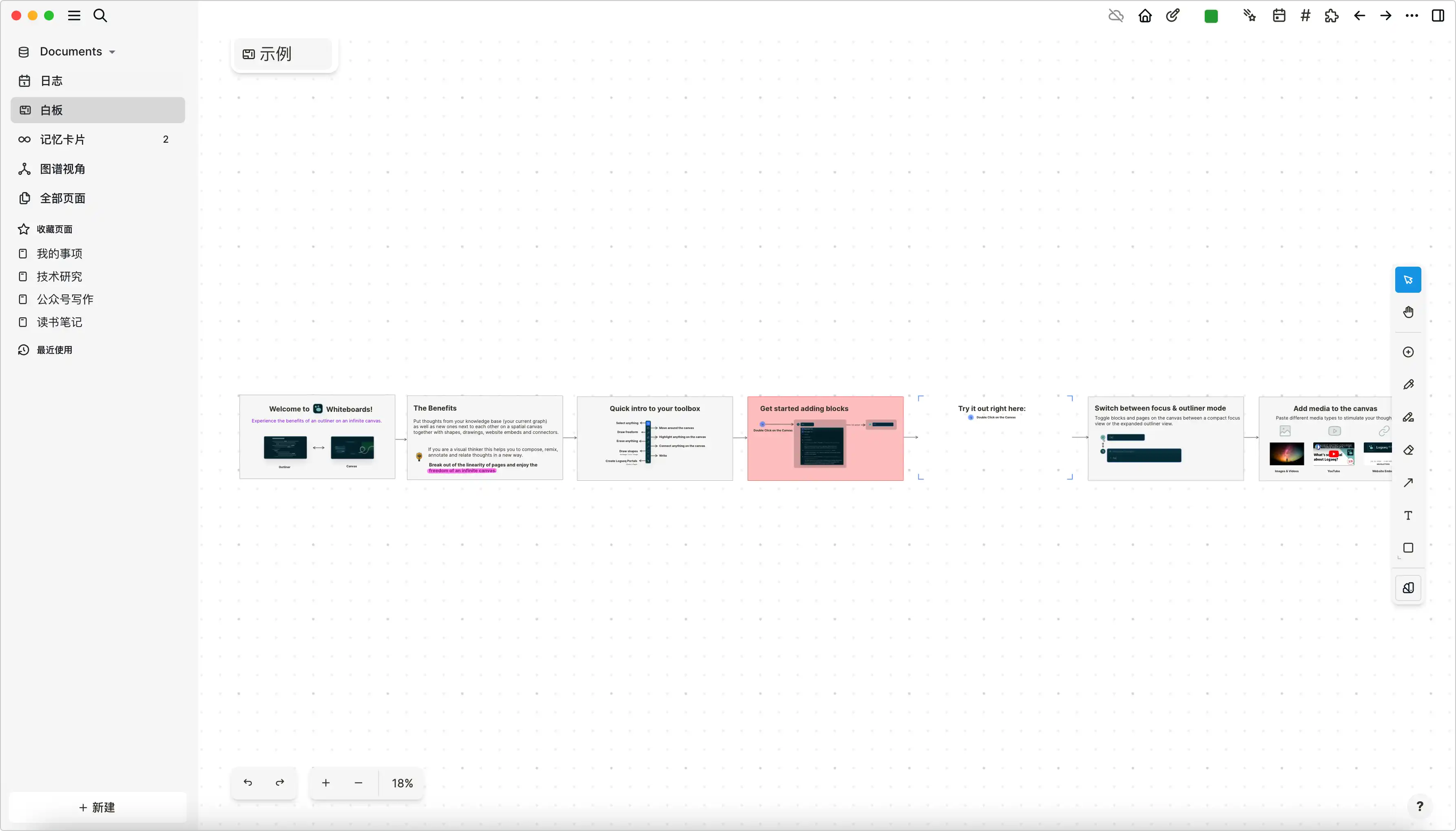Toggle the right sidebar panel
Viewport: 1456px width, 831px height.
(x=1438, y=15)
